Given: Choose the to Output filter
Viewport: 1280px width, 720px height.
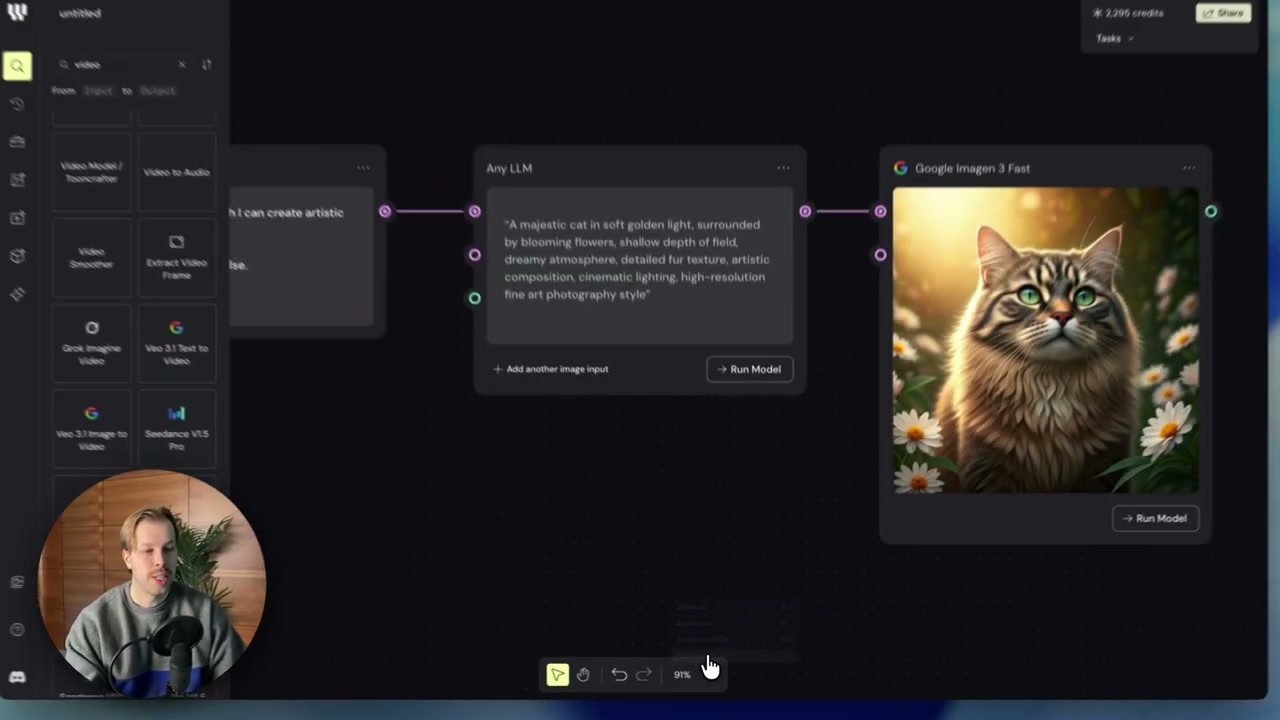Looking at the screenshot, I should [157, 91].
